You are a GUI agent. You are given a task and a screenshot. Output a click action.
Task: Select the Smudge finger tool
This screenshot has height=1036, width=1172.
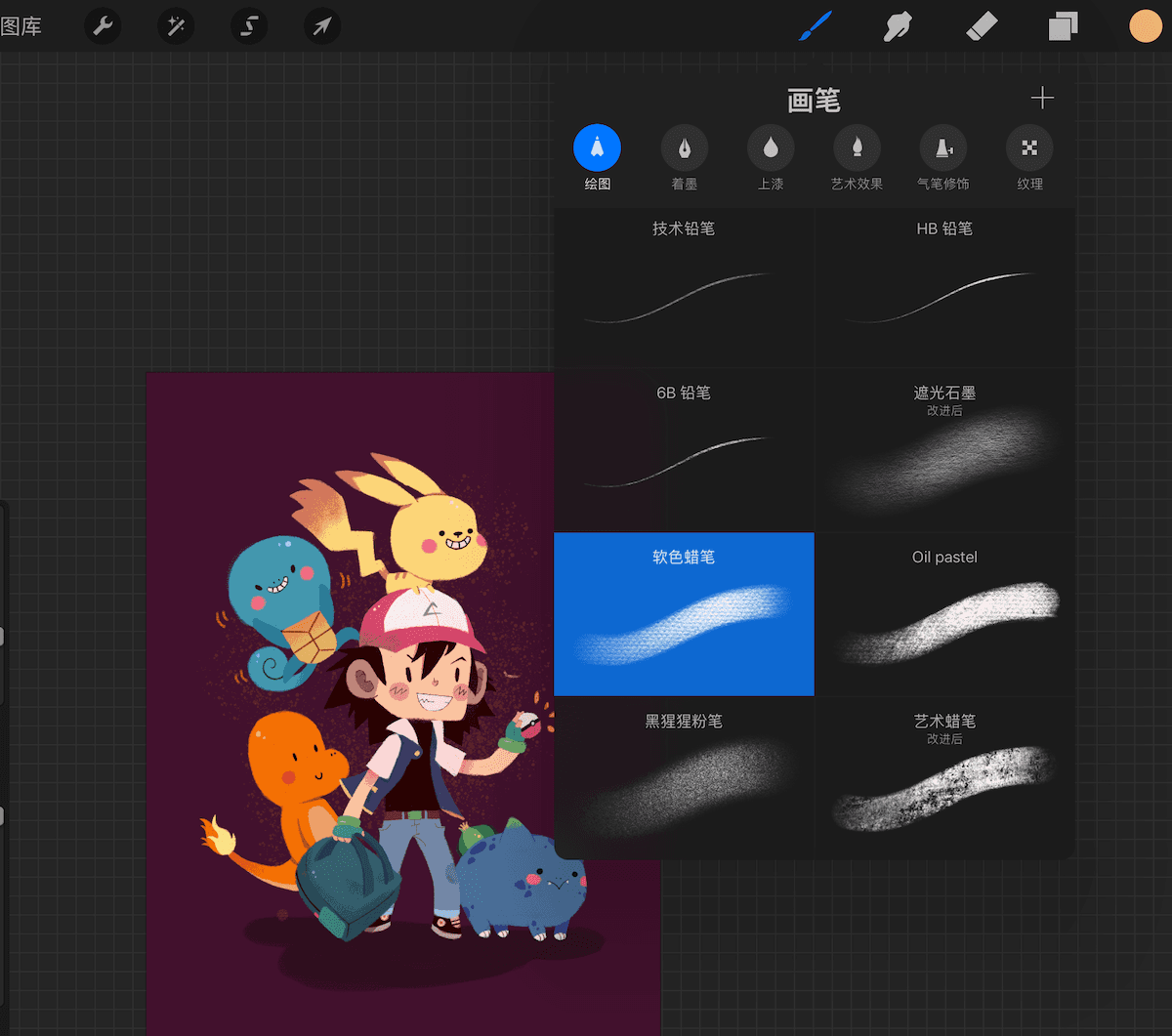[x=897, y=26]
